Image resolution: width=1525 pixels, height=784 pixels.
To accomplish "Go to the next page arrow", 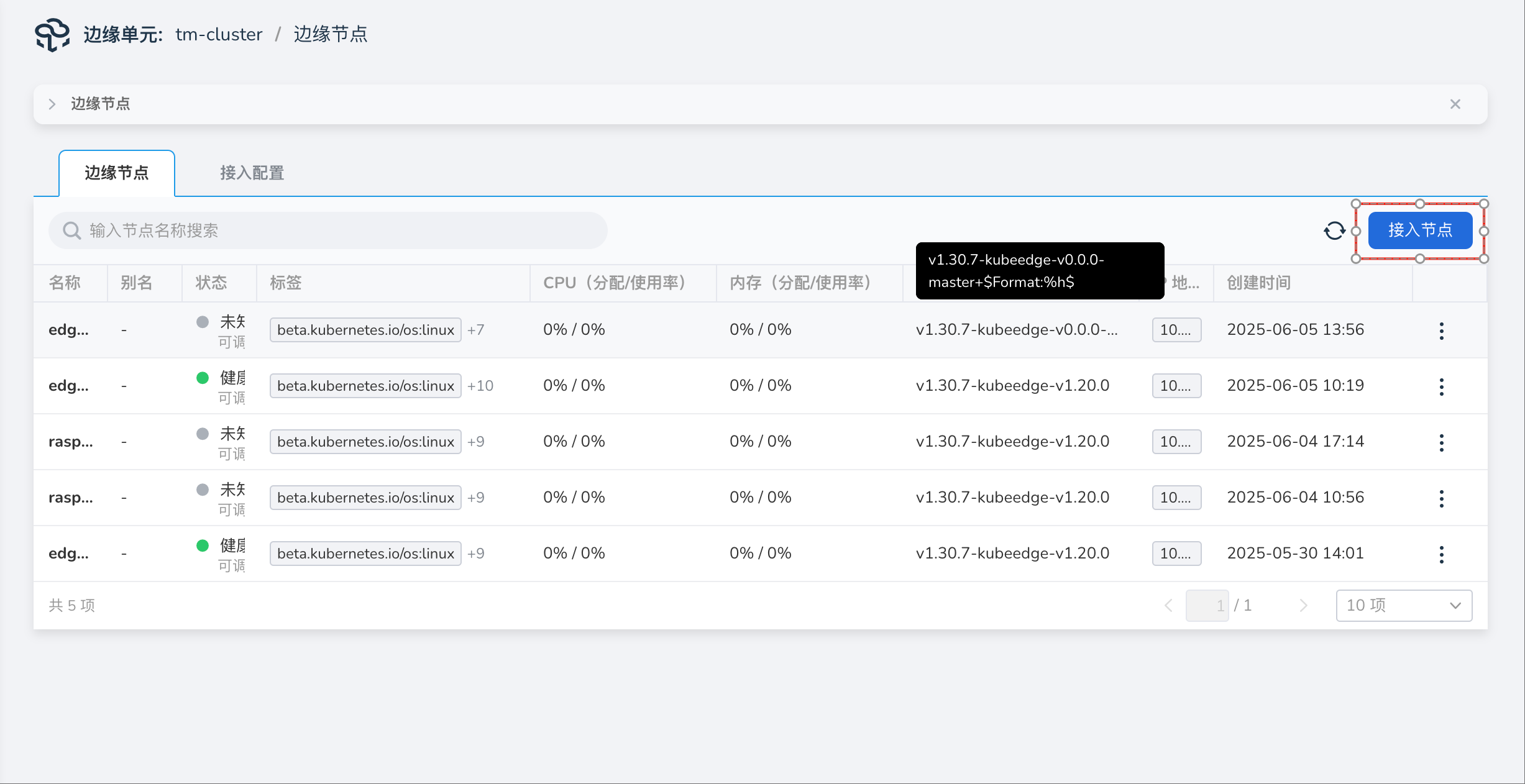I will (1303, 606).
